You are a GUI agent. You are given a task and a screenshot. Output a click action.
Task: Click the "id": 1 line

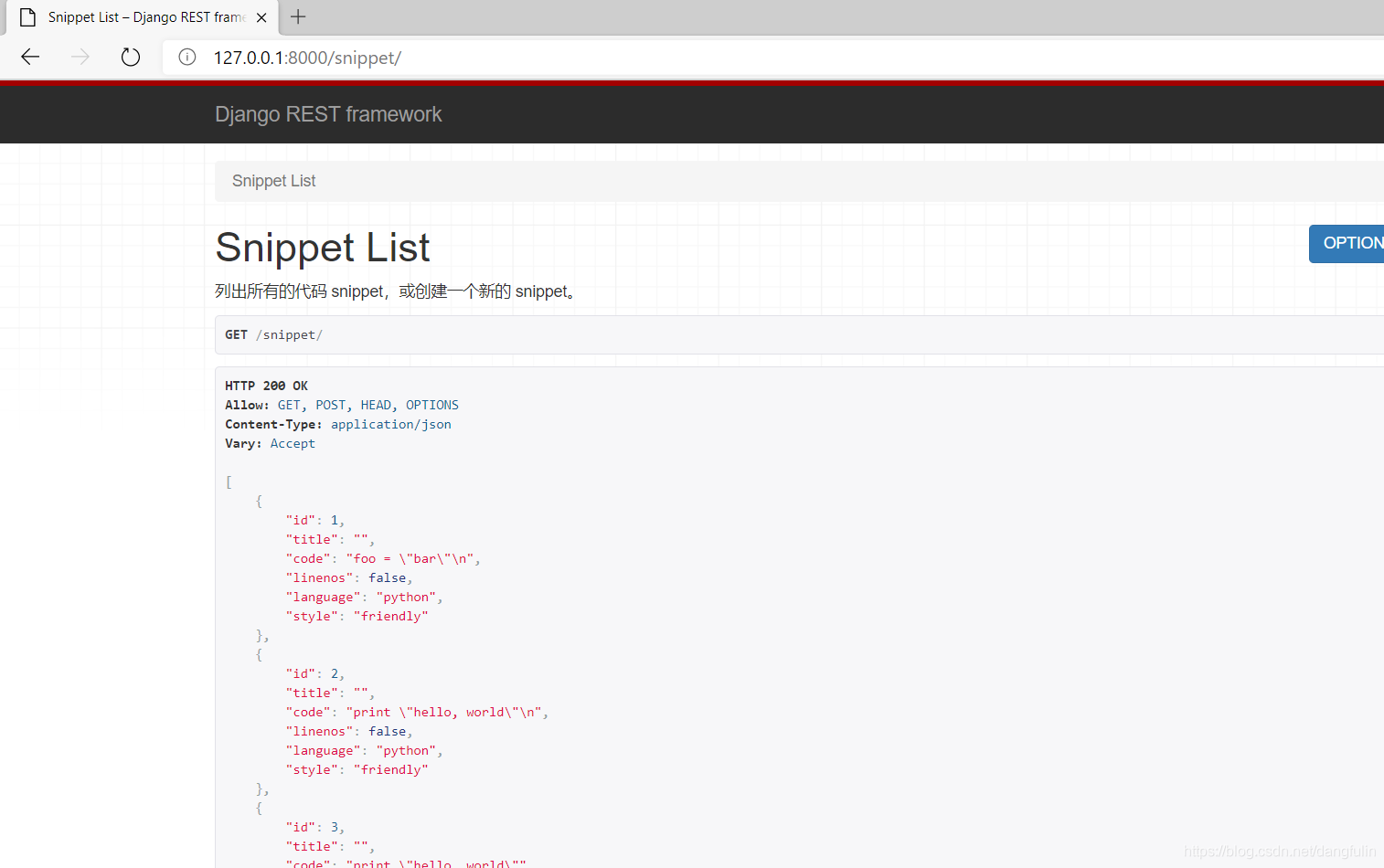tap(315, 520)
